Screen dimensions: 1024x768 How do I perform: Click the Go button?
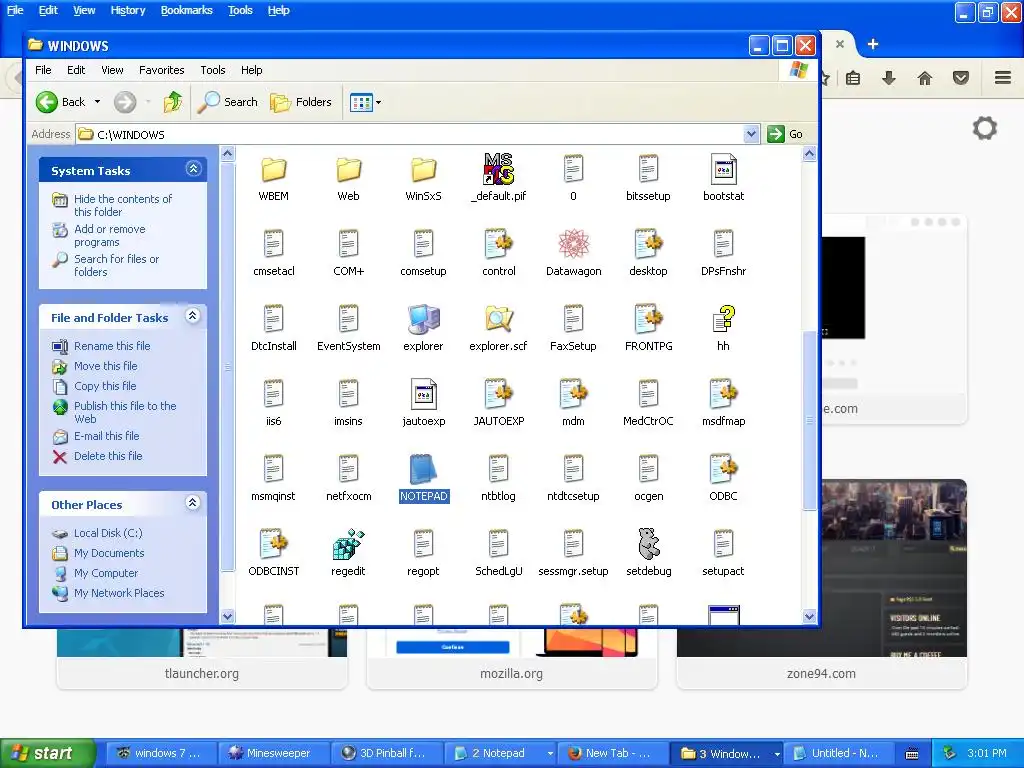pos(786,134)
